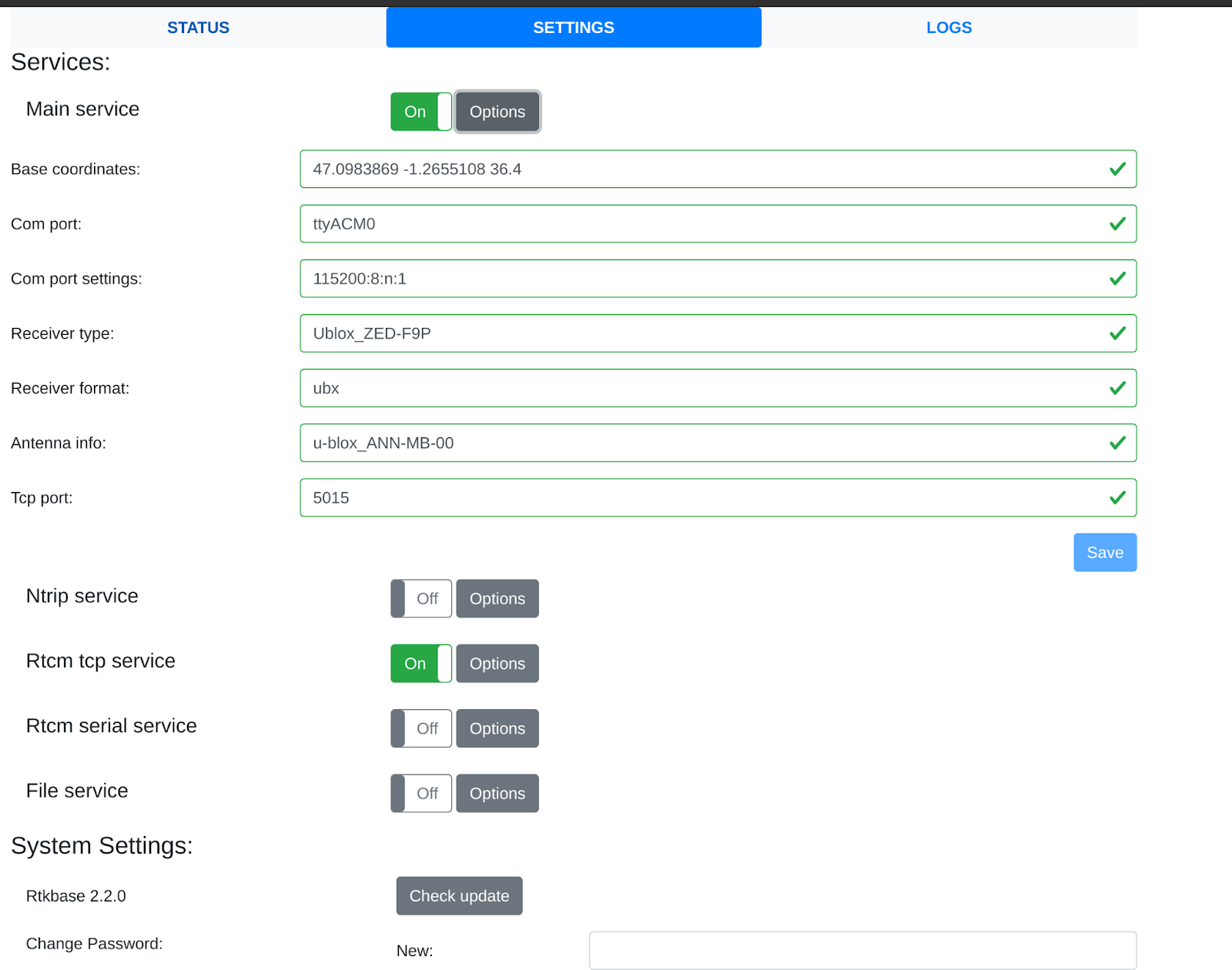The height and width of the screenshot is (970, 1232).
Task: Click the Com port green checkmark icon
Action: [x=1117, y=224]
